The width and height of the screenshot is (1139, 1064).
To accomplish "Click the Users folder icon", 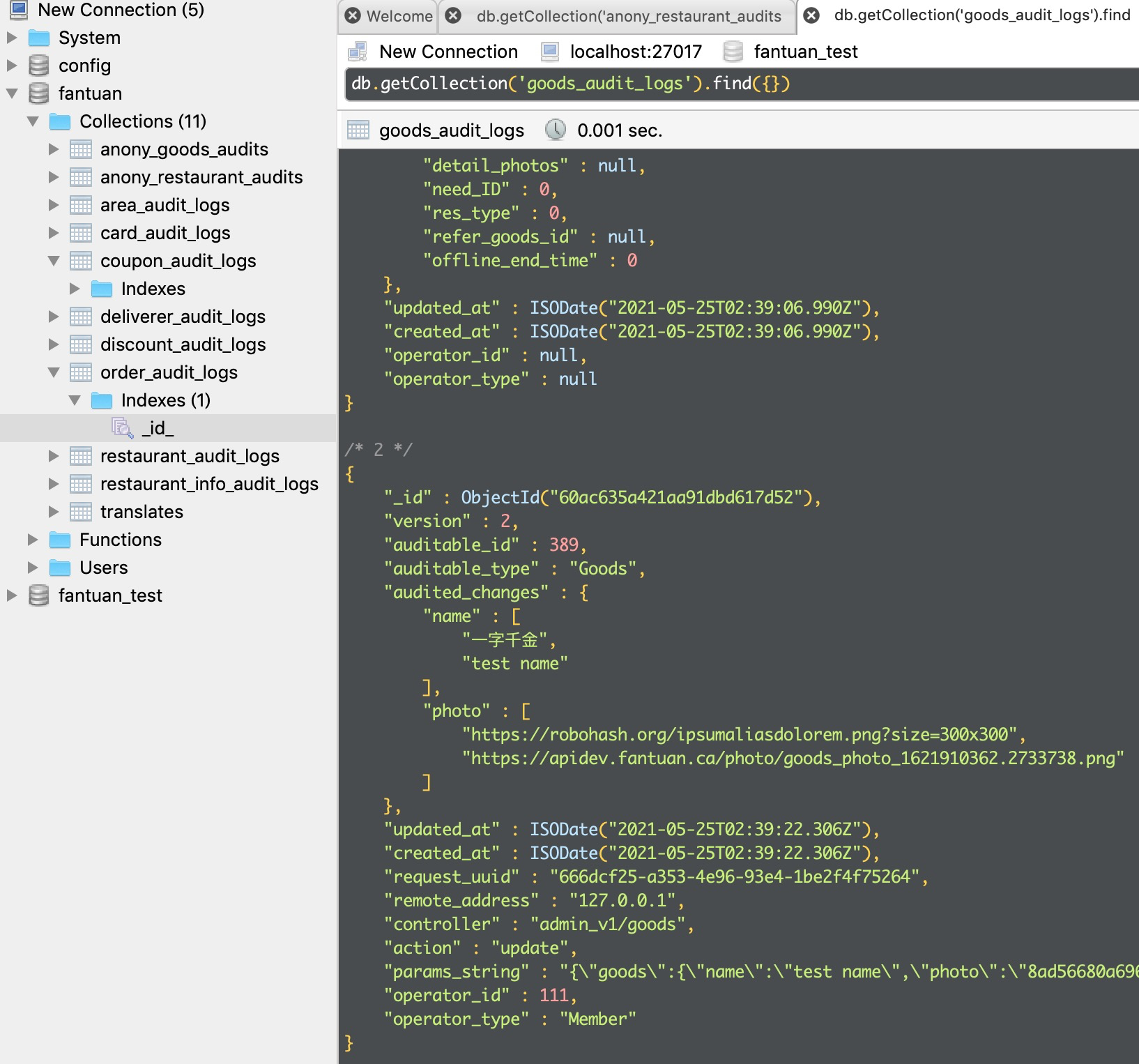I will click(60, 568).
